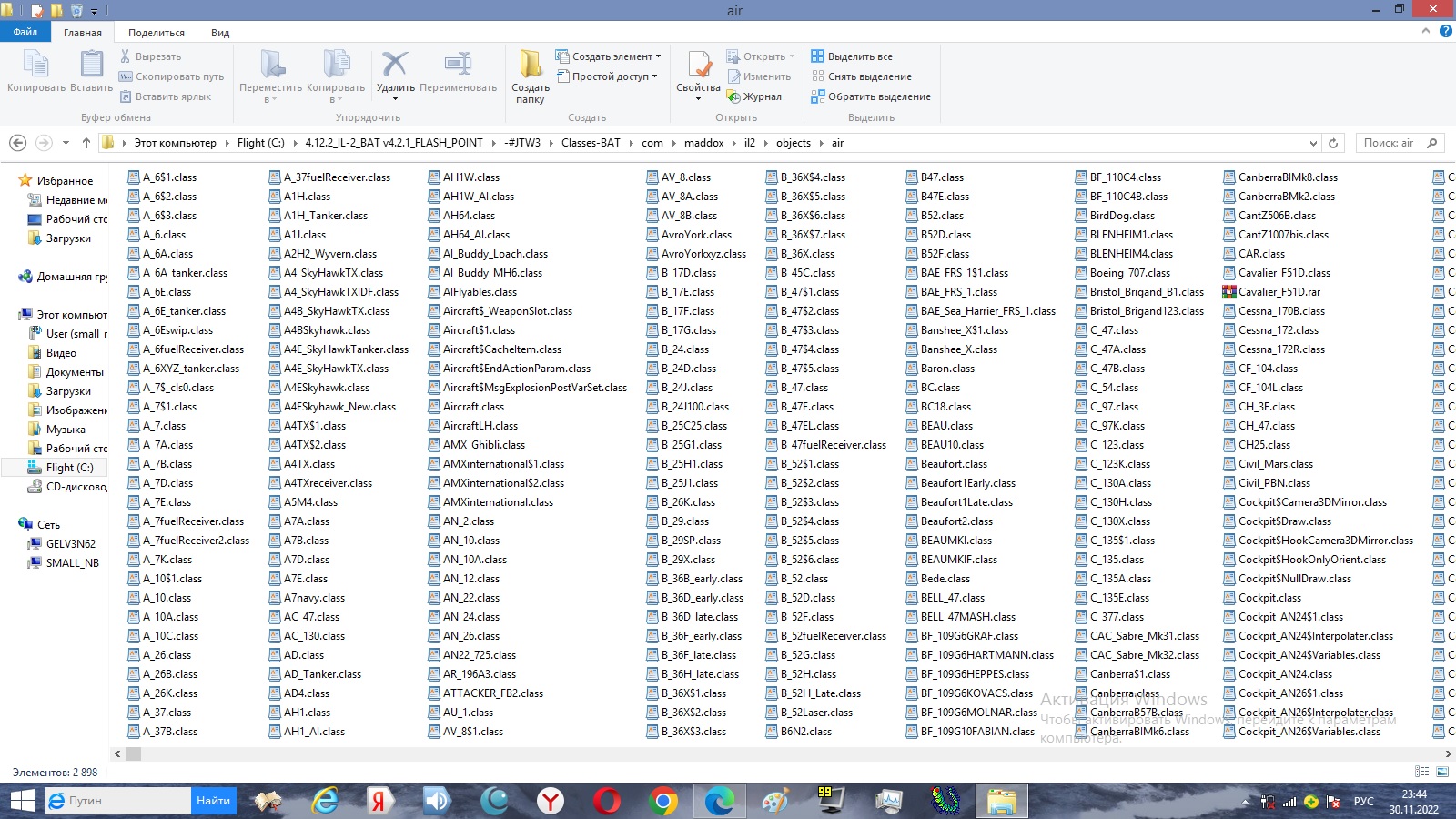This screenshot has height=819, width=1456.
Task: Click the Журнал history button
Action: pos(753,96)
